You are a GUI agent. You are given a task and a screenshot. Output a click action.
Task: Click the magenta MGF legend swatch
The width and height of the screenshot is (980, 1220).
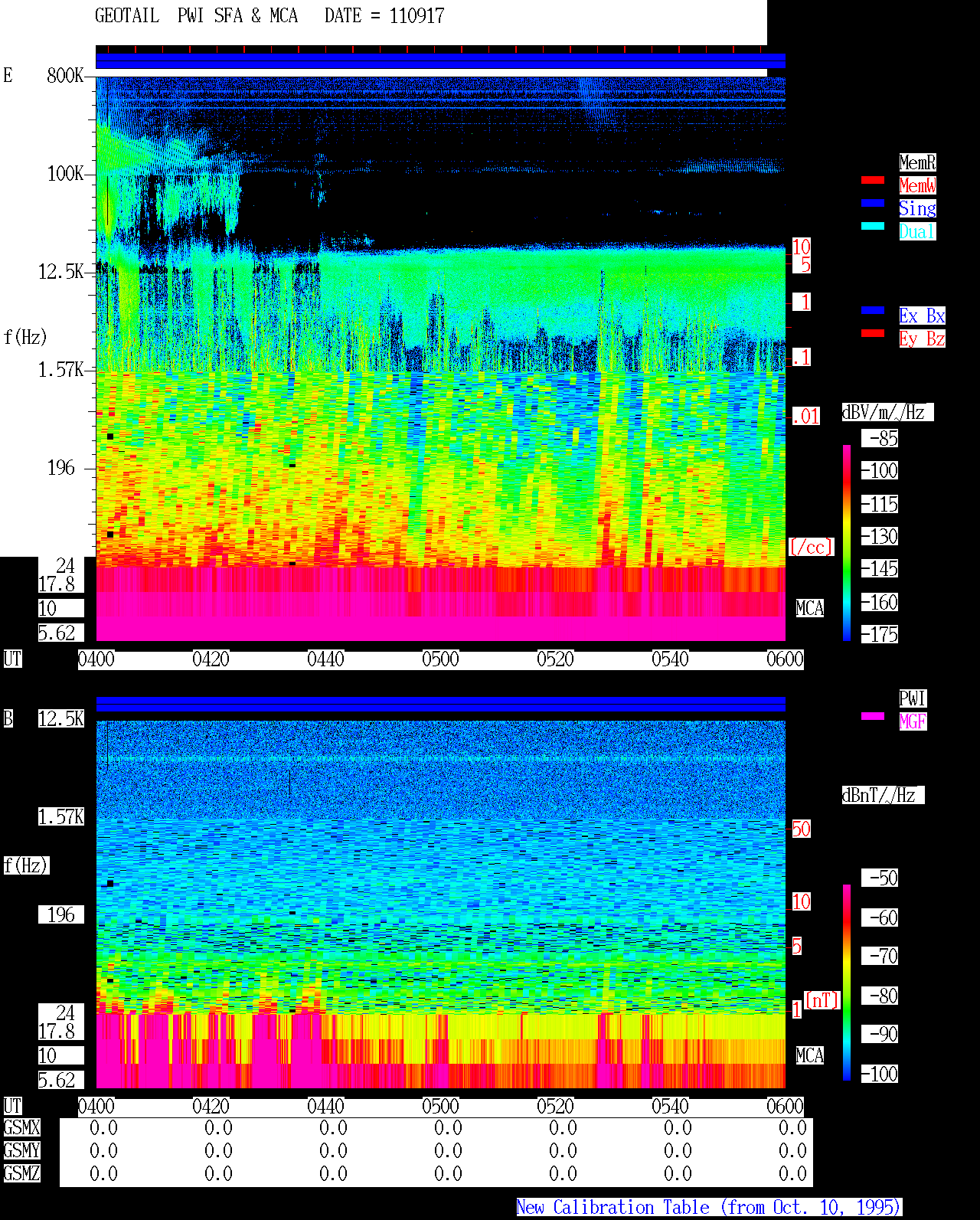(x=873, y=716)
